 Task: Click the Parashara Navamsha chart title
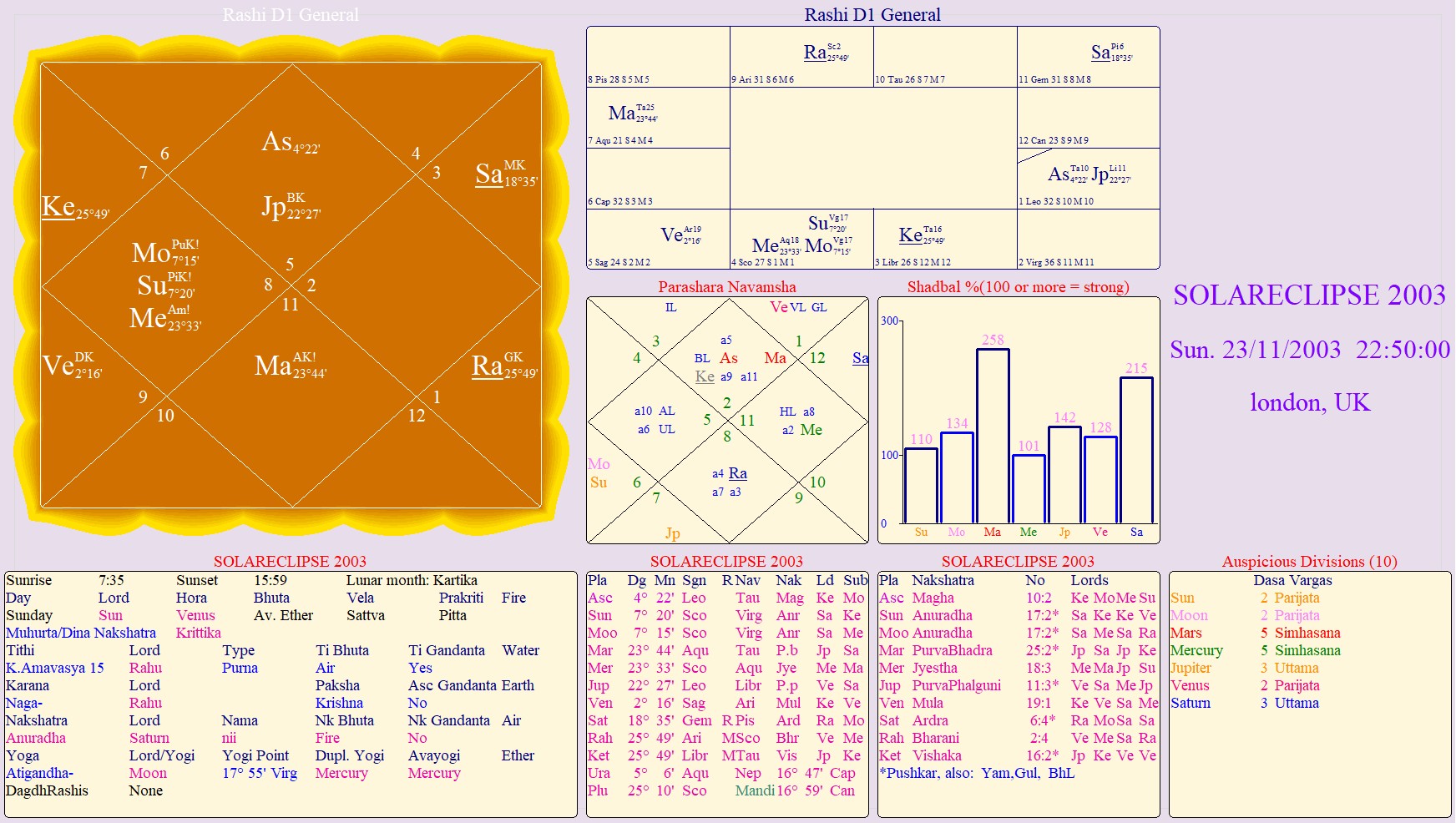coord(727,287)
